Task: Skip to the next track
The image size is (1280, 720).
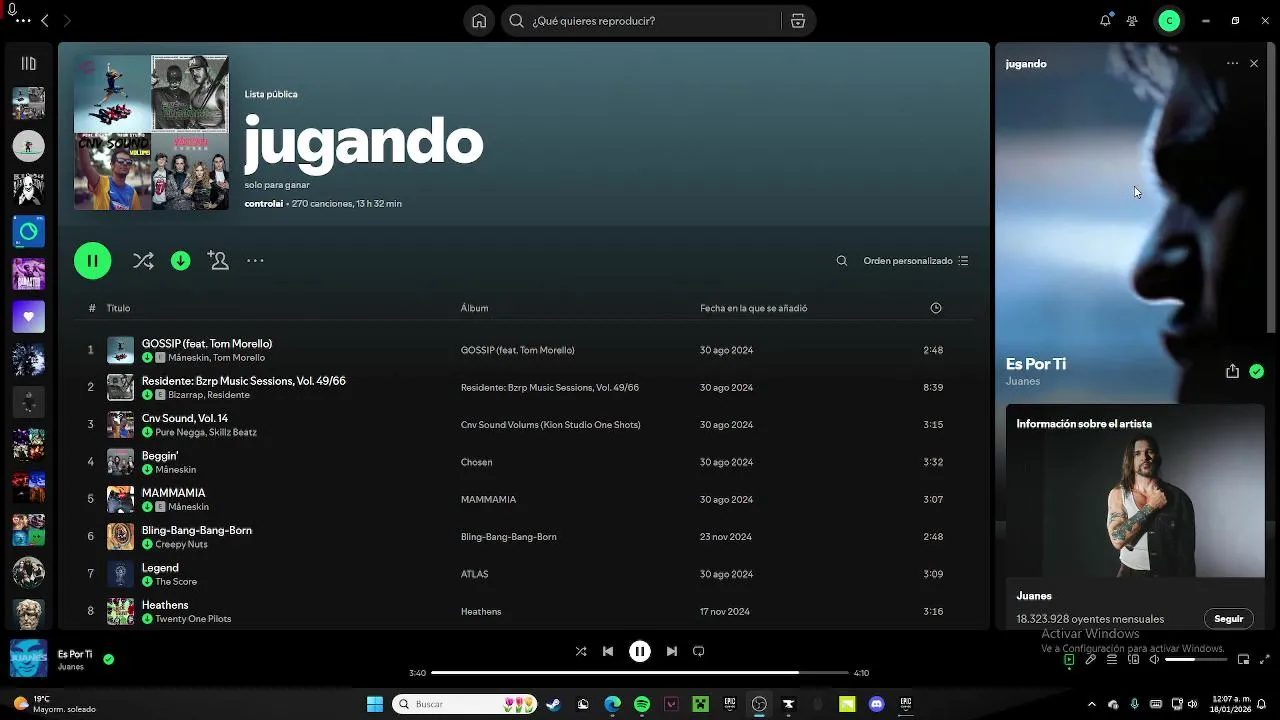Action: click(x=672, y=651)
